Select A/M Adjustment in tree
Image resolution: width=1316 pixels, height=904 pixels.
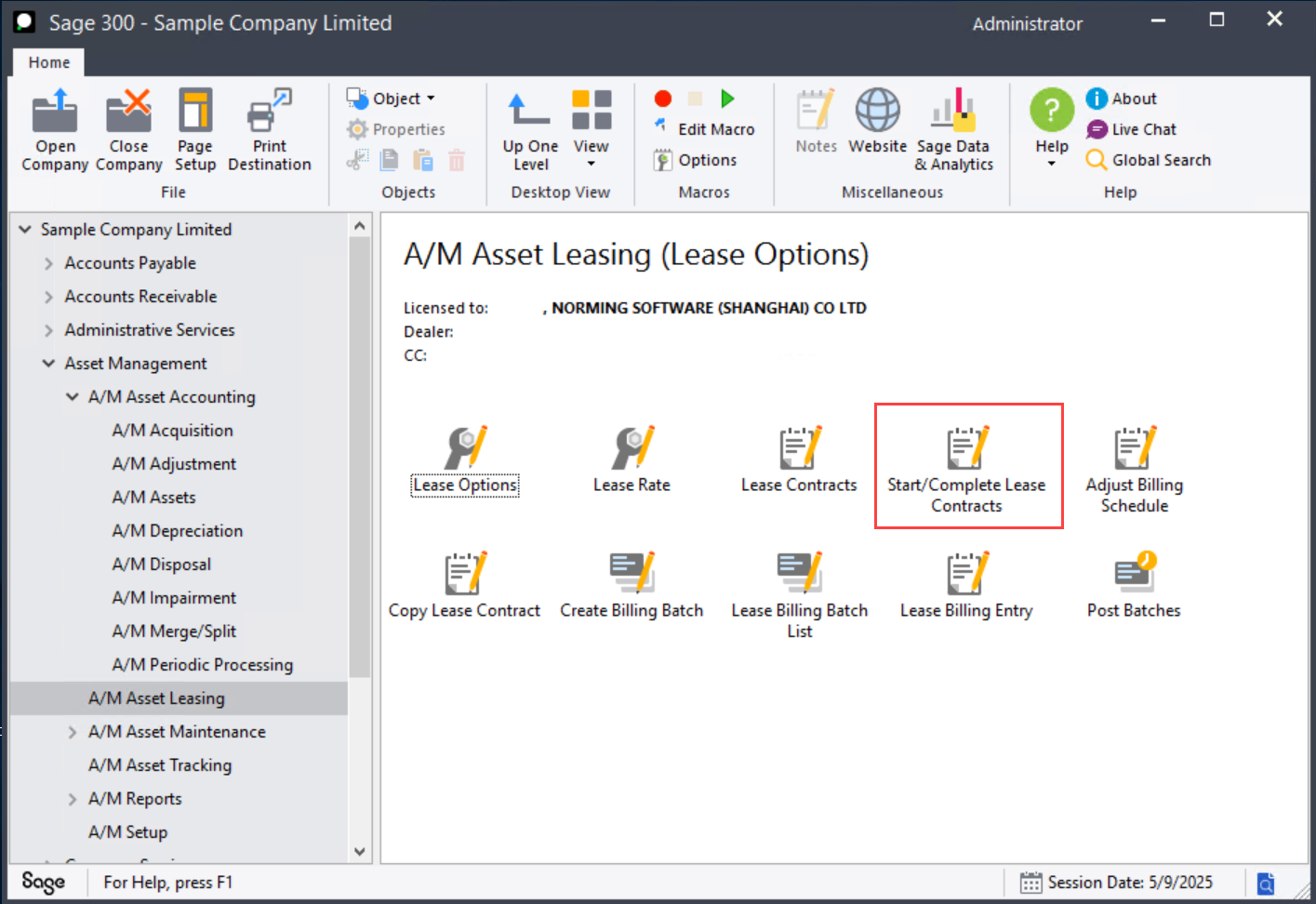[x=175, y=464]
